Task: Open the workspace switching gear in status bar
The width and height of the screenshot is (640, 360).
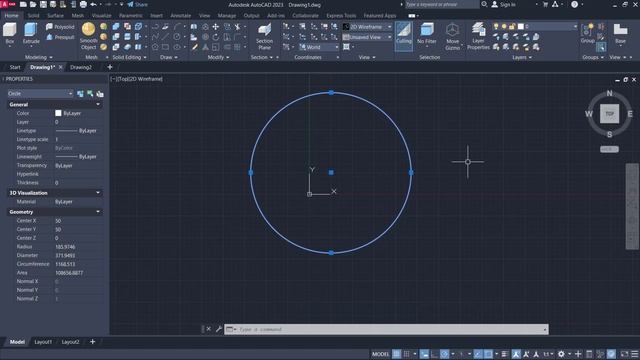Action: point(561,354)
